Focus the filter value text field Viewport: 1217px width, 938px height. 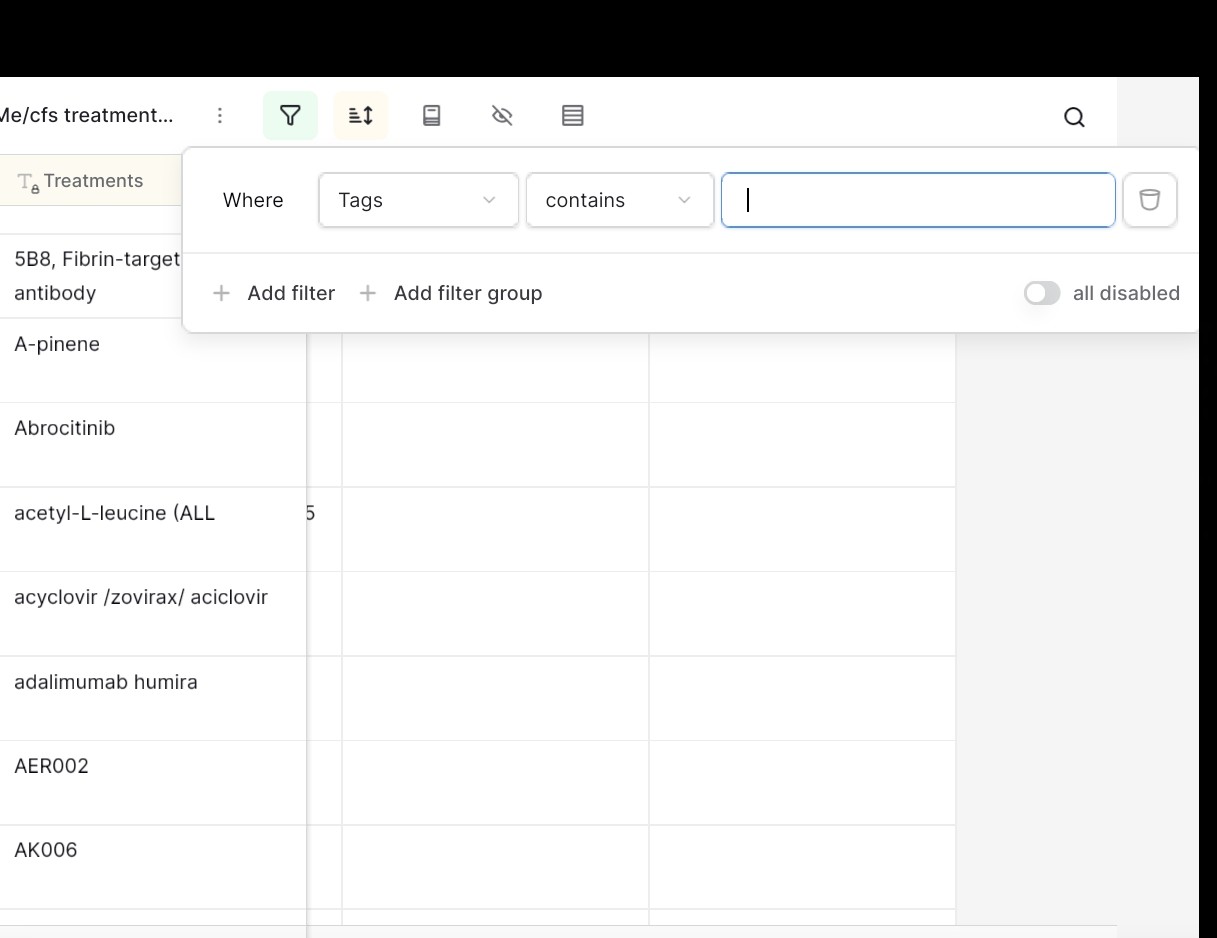[x=917, y=200]
